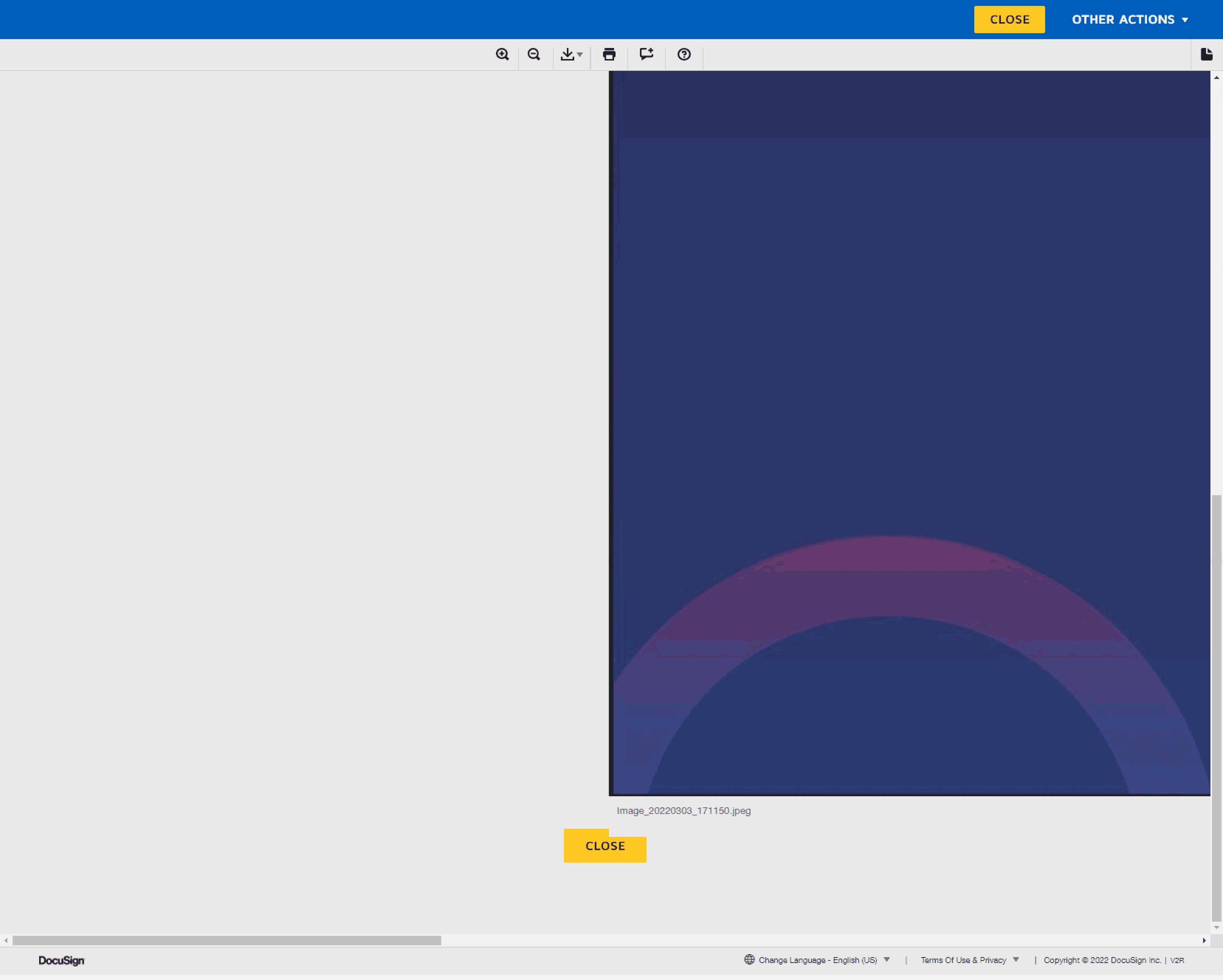Click the DocuSign logo in the footer
Image resolution: width=1223 pixels, height=980 pixels.
[61, 960]
